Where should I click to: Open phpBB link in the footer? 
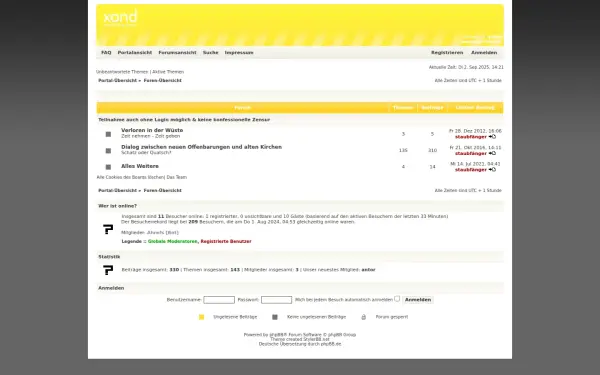pos(278,335)
